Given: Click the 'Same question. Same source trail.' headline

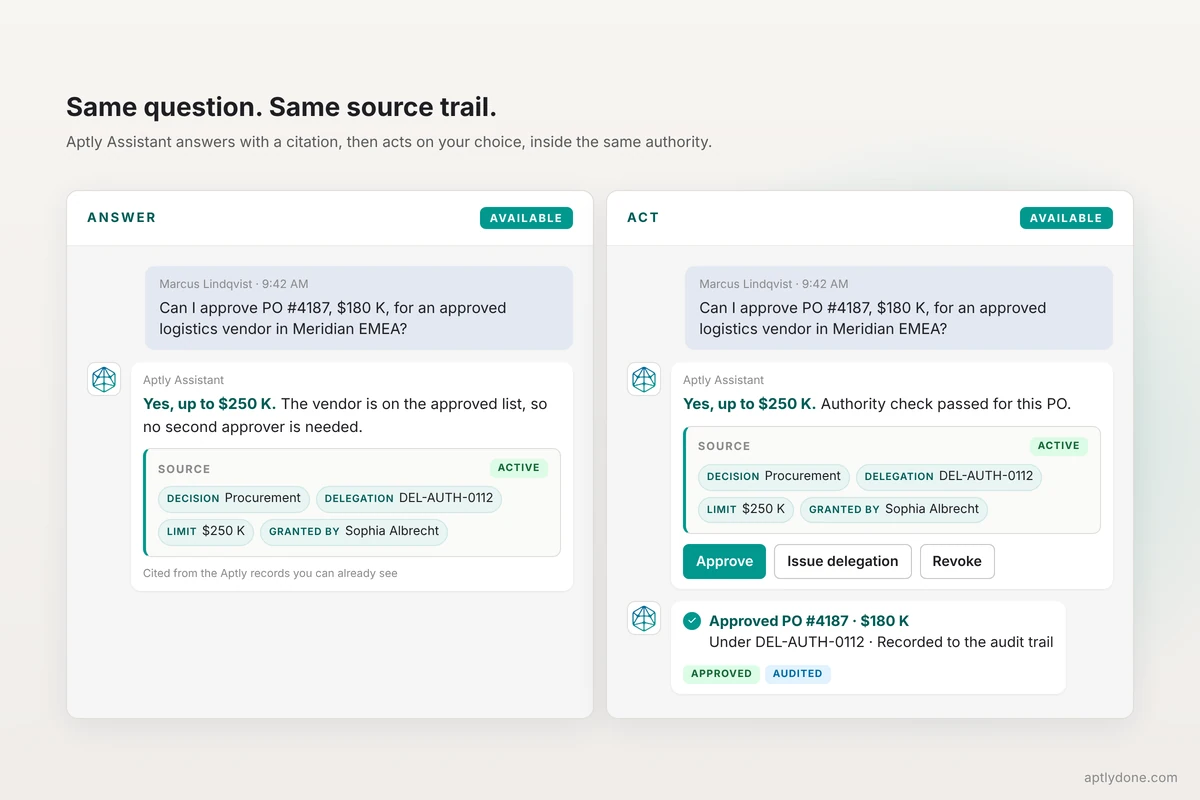Looking at the screenshot, I should tap(281, 107).
